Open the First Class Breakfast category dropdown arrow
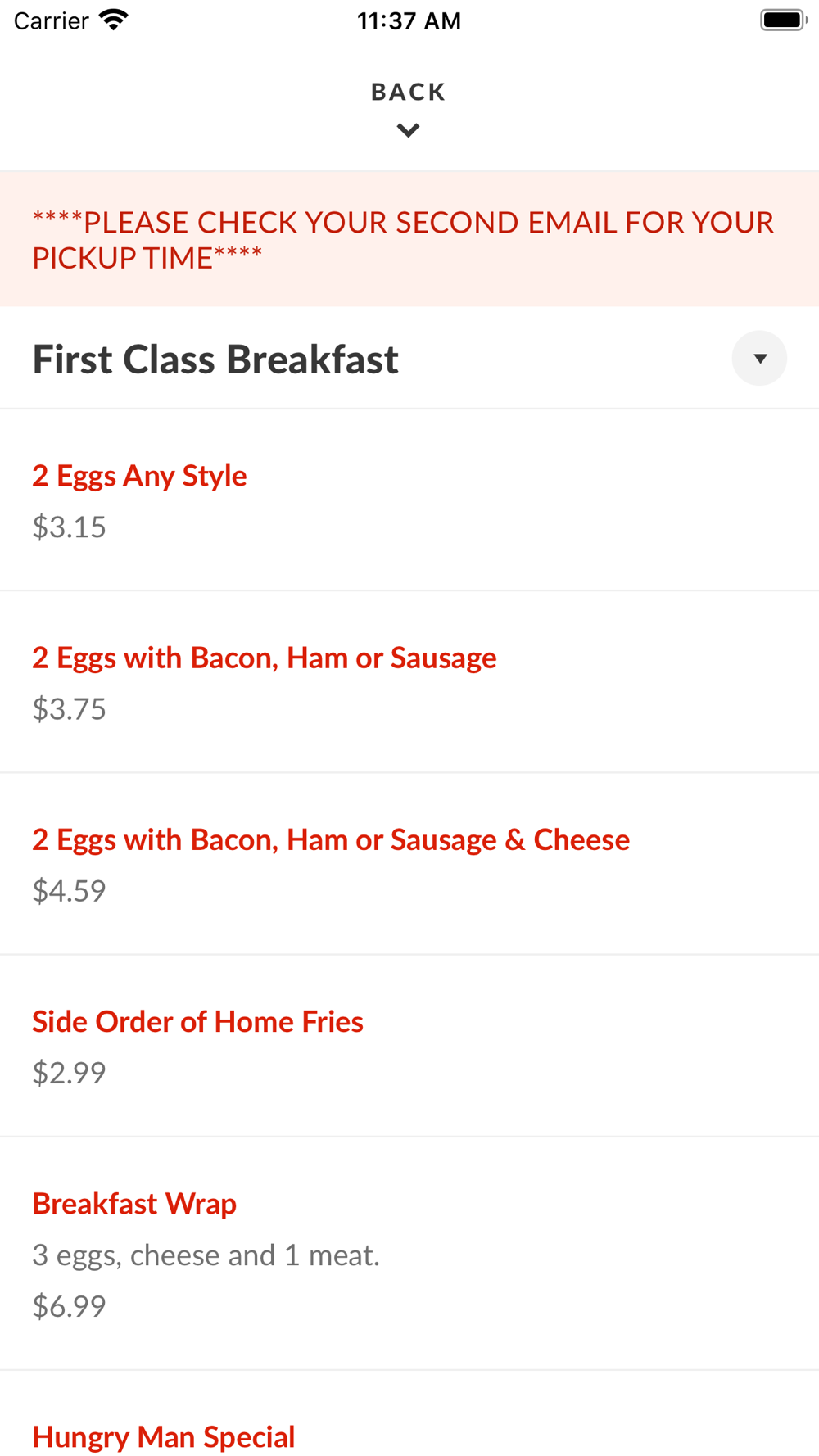This screenshot has width=819, height=1456. [x=759, y=359]
